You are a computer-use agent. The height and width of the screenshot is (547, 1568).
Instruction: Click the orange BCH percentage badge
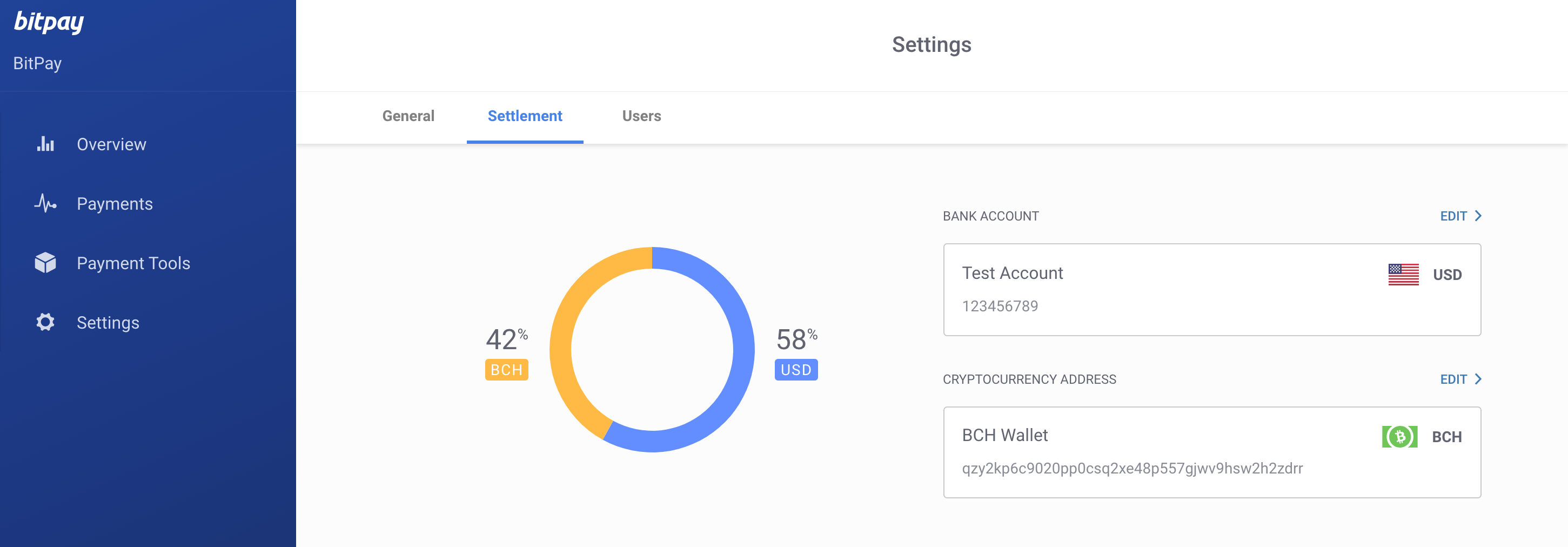tap(506, 370)
